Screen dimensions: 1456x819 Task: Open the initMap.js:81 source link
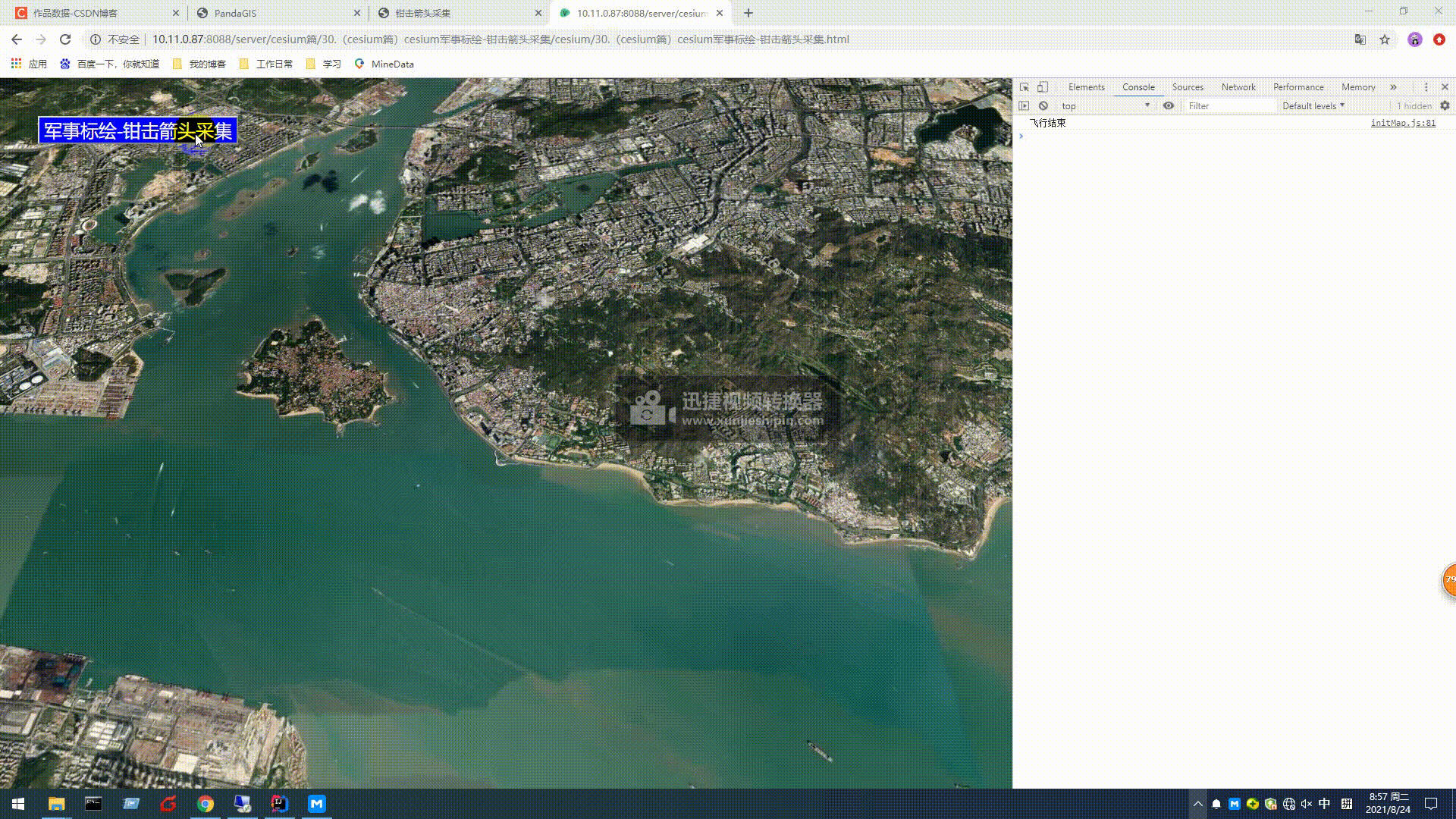pyautogui.click(x=1402, y=123)
